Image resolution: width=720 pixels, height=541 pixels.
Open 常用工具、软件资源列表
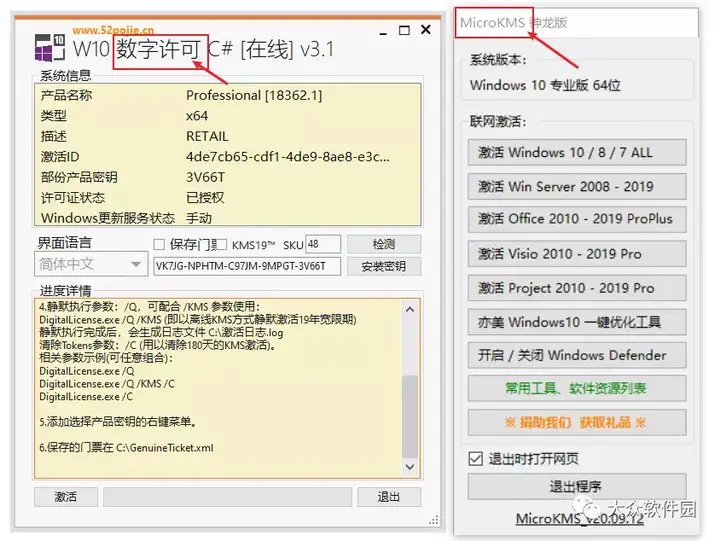577,389
